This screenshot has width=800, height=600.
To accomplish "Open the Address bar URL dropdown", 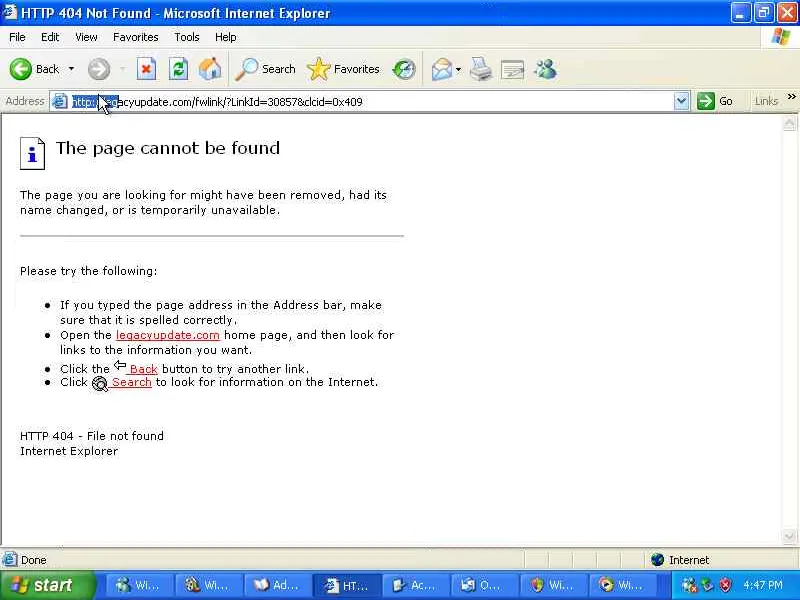I will tap(681, 101).
